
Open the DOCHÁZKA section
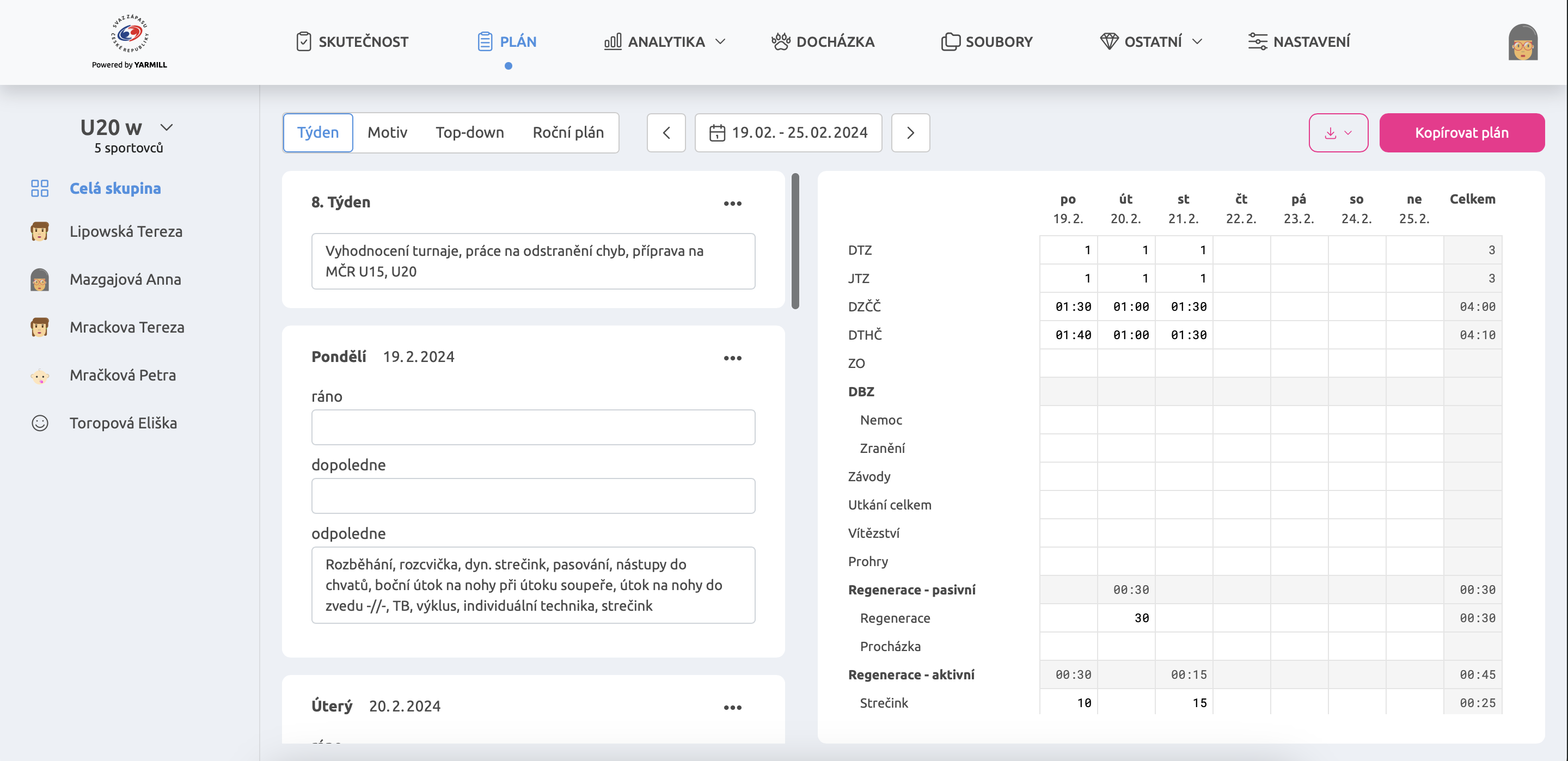tap(823, 42)
